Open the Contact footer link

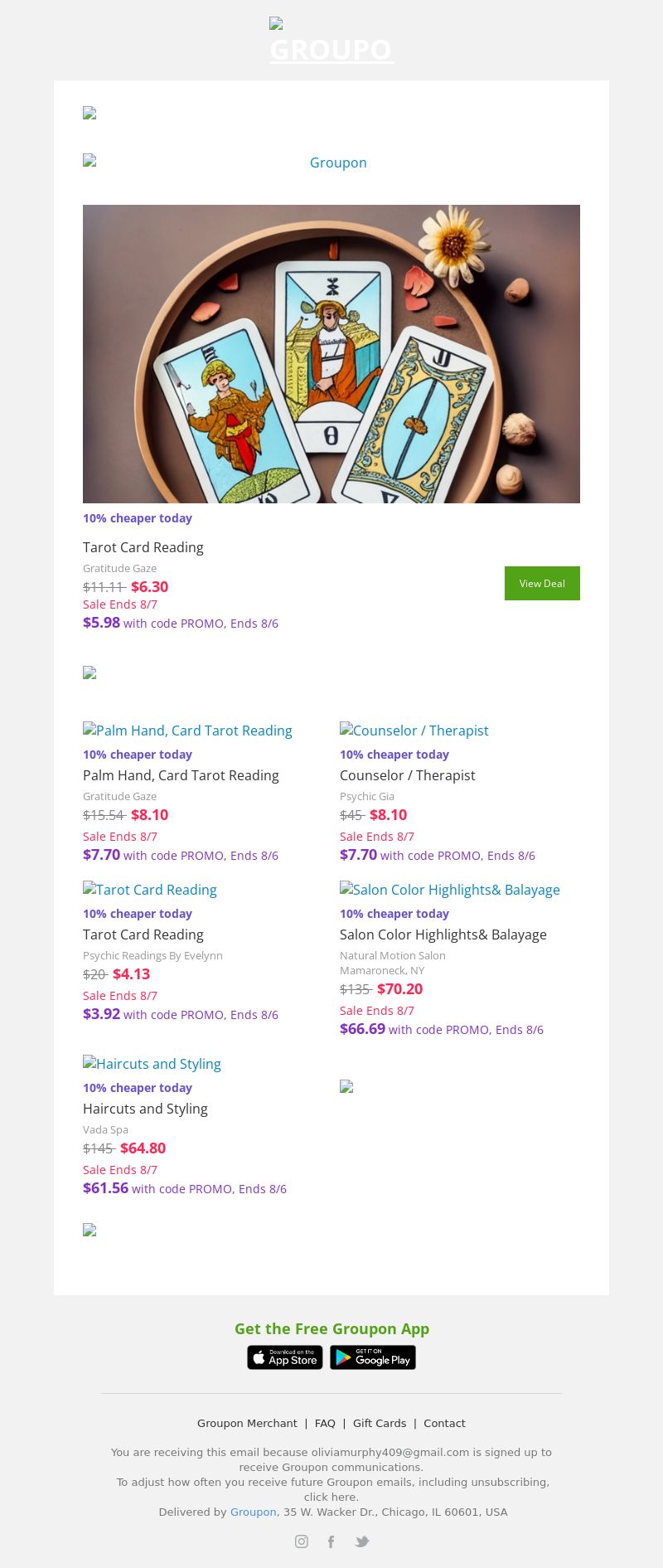(444, 1423)
